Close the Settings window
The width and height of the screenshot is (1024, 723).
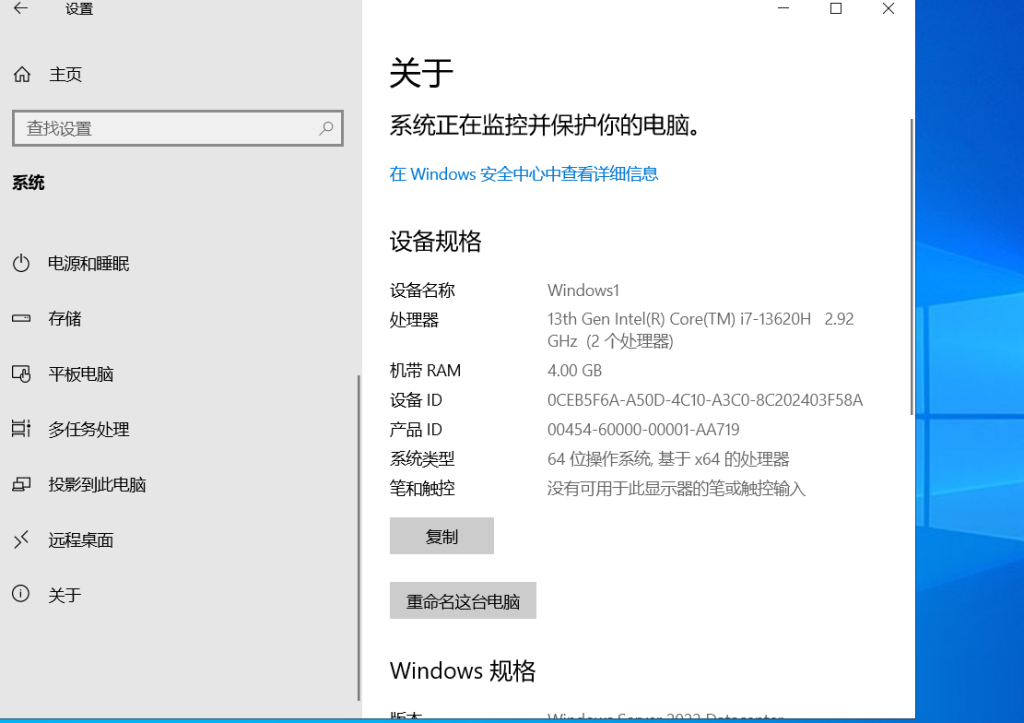[x=888, y=9]
